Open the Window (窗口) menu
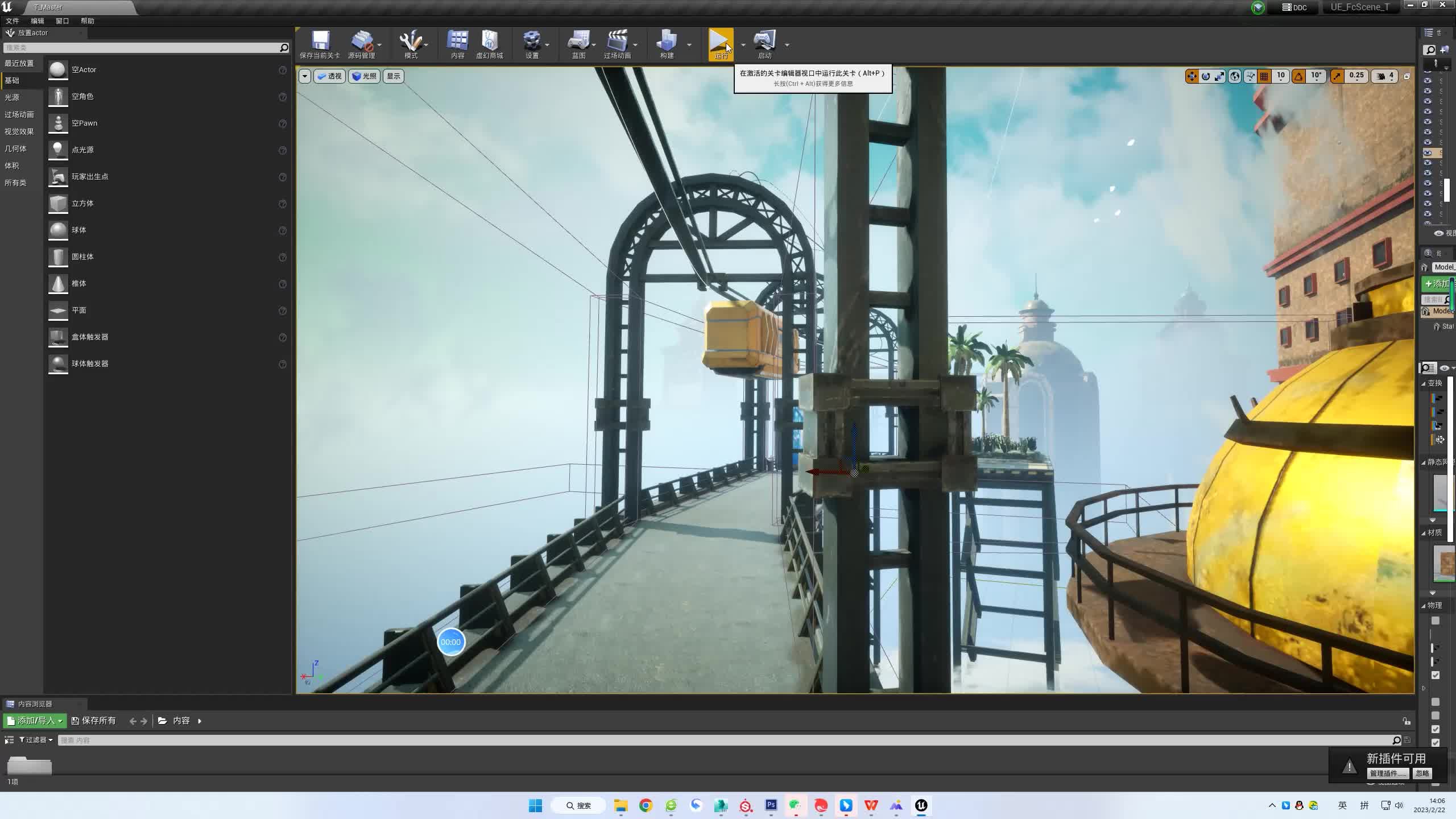The height and width of the screenshot is (819, 1456). [62, 21]
